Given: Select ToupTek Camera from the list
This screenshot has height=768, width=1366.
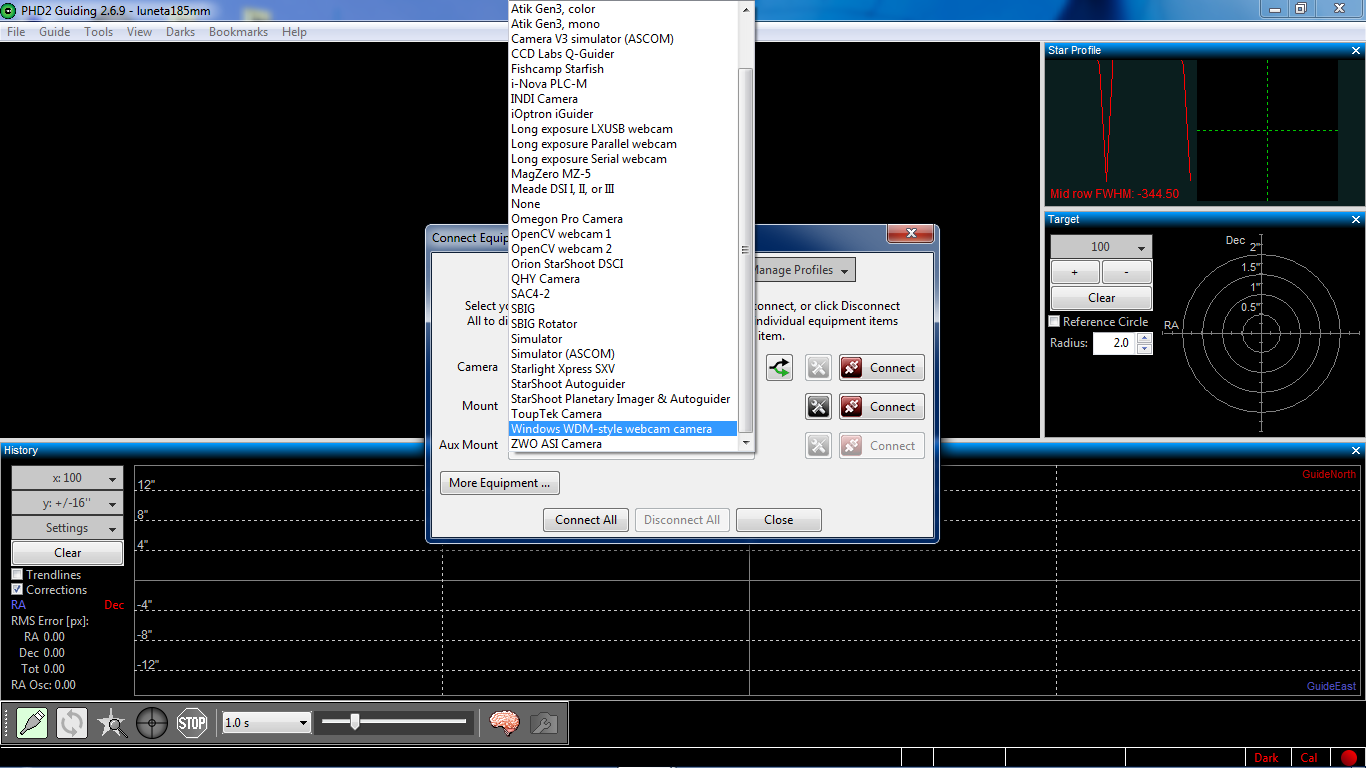Looking at the screenshot, I should coord(623,414).
